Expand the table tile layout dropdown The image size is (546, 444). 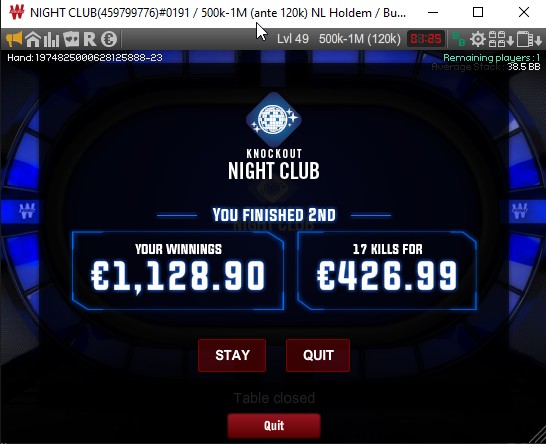(x=501, y=39)
